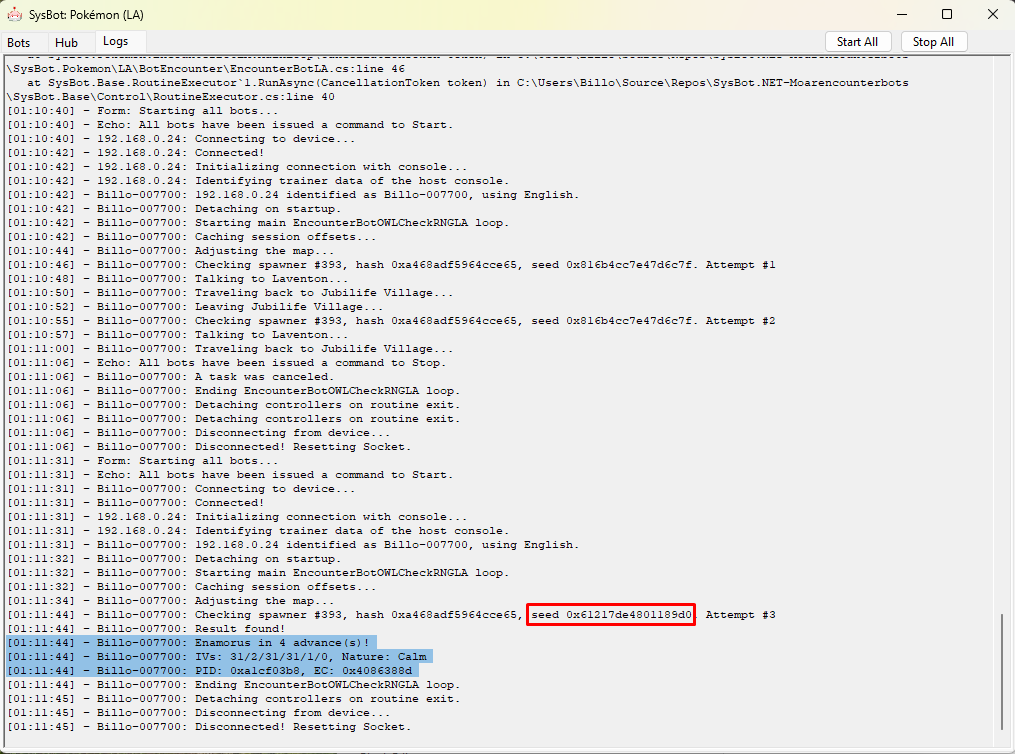Click the SysBot app icon in title bar
1015x754 pixels.
point(15,14)
